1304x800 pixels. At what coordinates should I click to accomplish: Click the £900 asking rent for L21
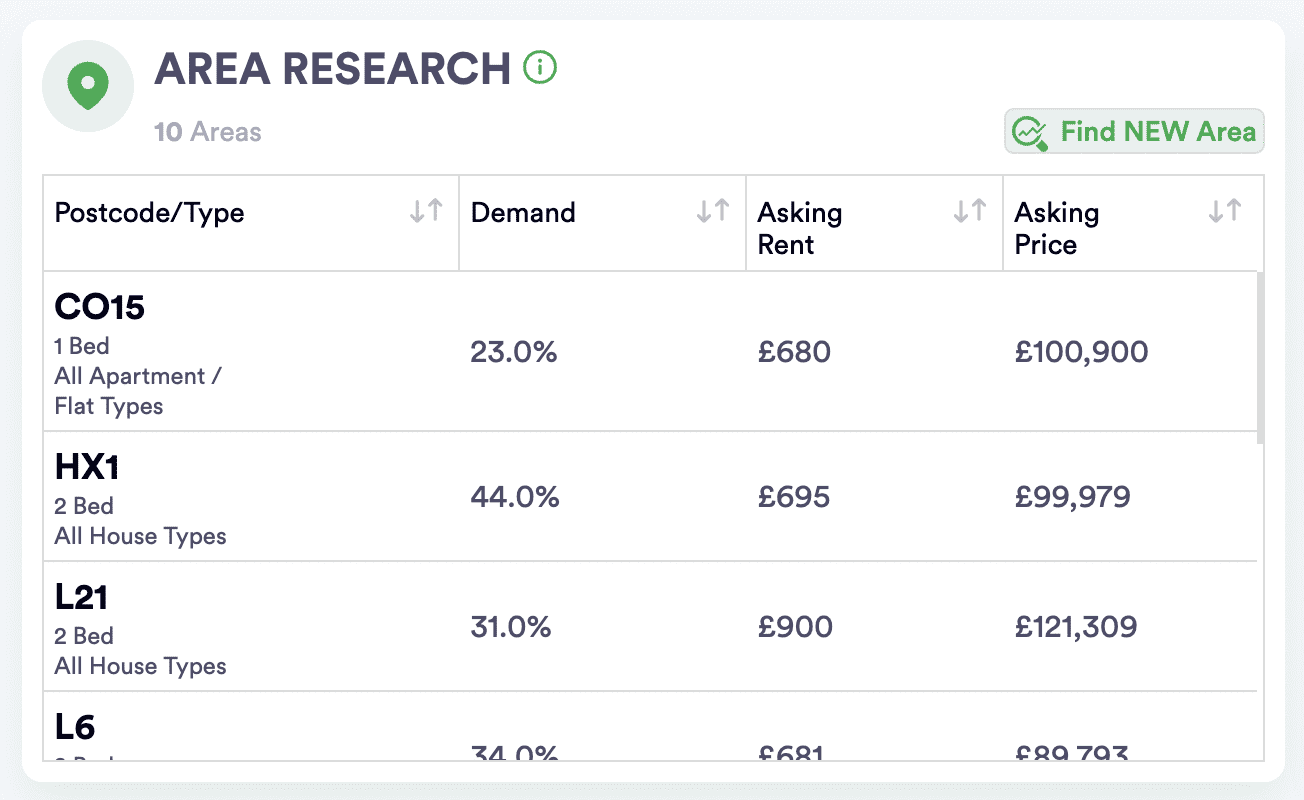point(795,627)
